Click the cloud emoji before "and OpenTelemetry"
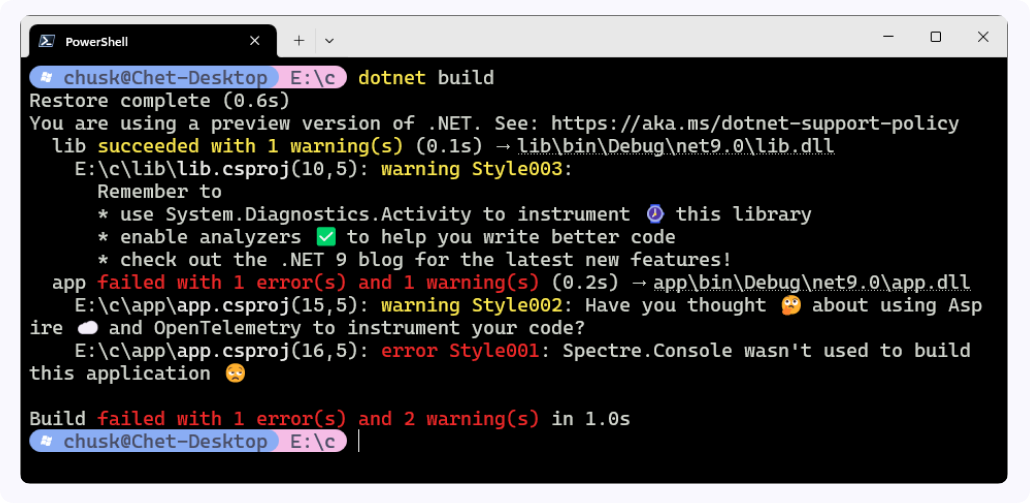The width and height of the screenshot is (1030, 503). point(86,329)
